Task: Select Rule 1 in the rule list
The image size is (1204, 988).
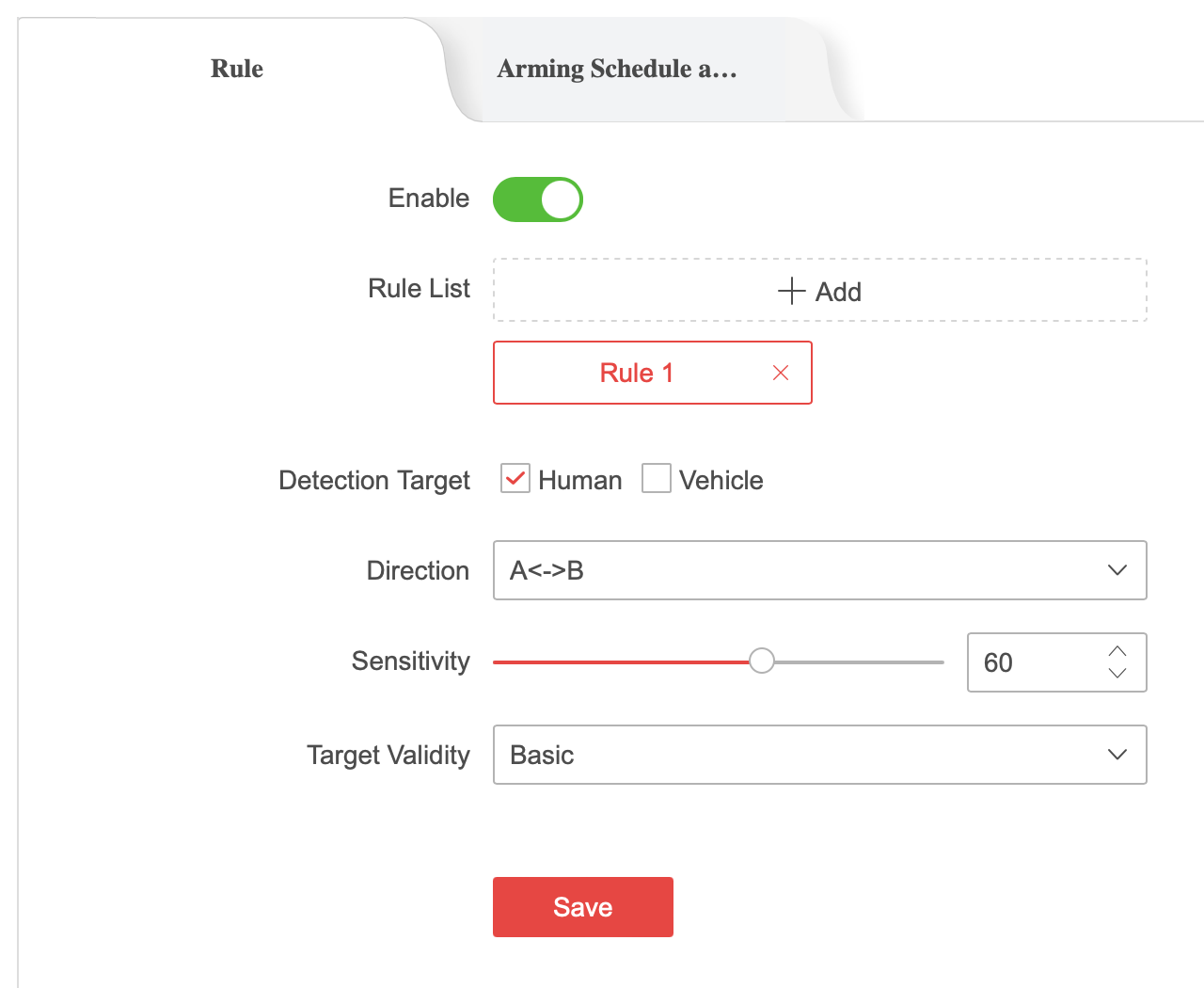Action: 636,373
